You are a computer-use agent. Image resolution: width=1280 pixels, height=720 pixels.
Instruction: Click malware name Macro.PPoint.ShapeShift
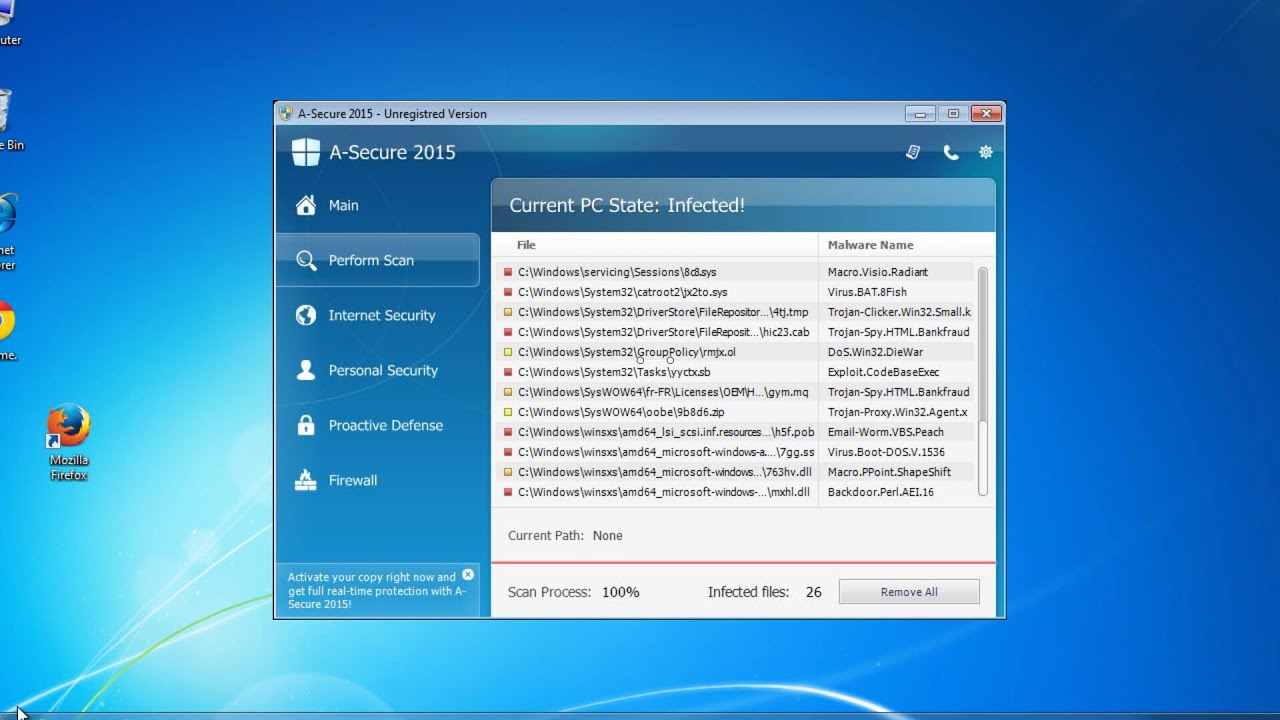889,472
